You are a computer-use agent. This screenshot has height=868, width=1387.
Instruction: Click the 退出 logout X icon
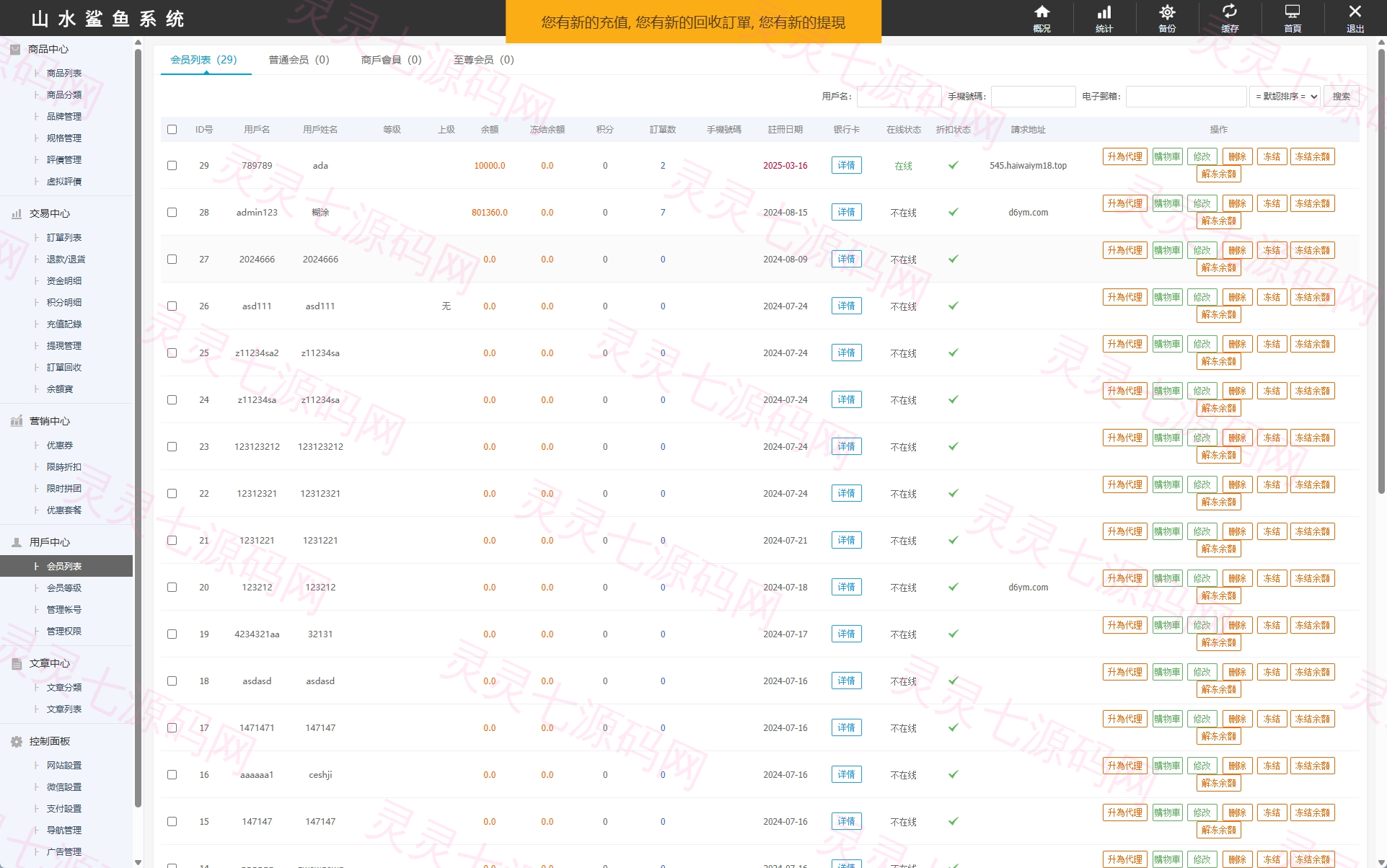[x=1355, y=12]
